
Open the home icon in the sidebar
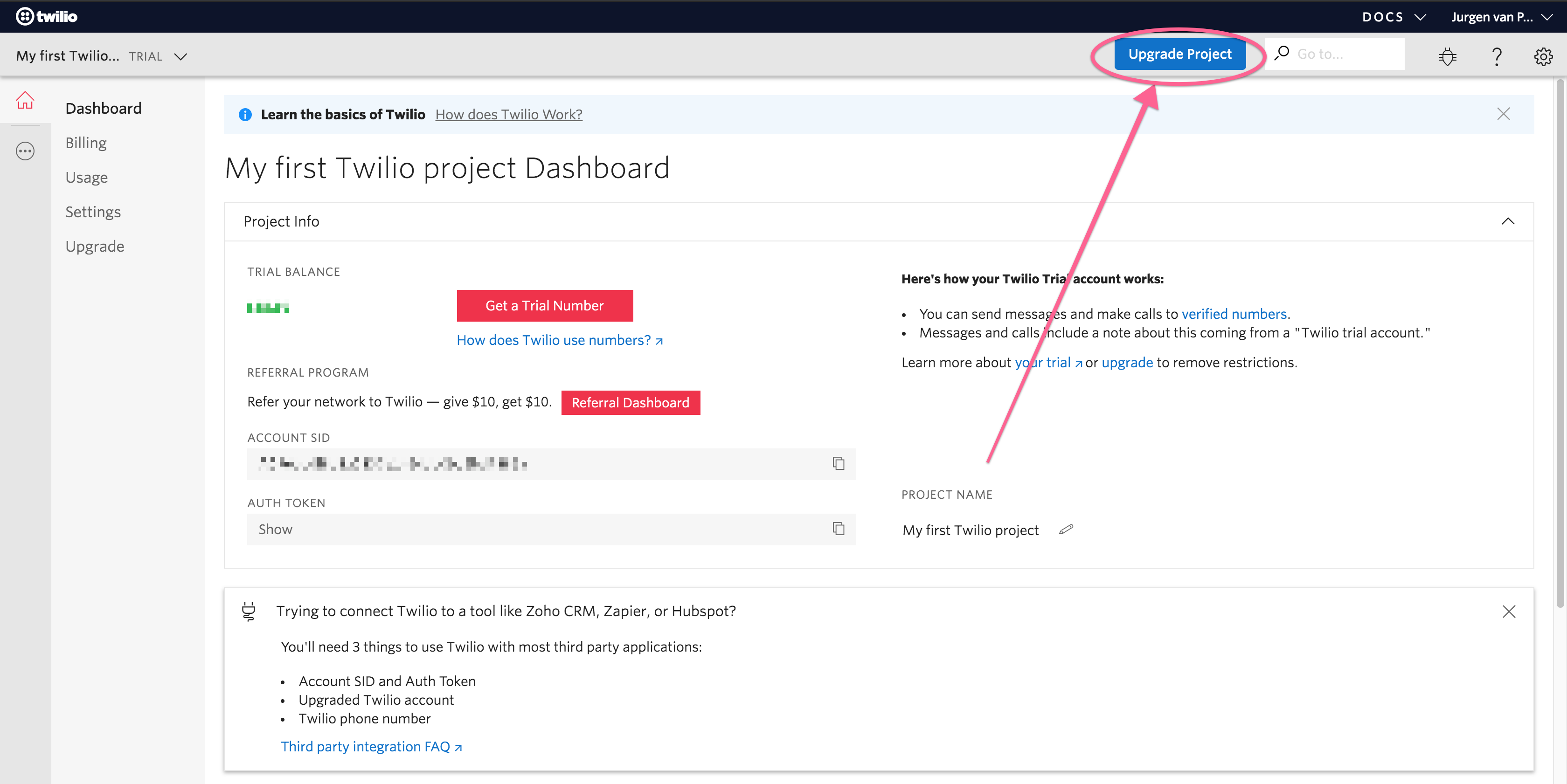pyautogui.click(x=25, y=100)
